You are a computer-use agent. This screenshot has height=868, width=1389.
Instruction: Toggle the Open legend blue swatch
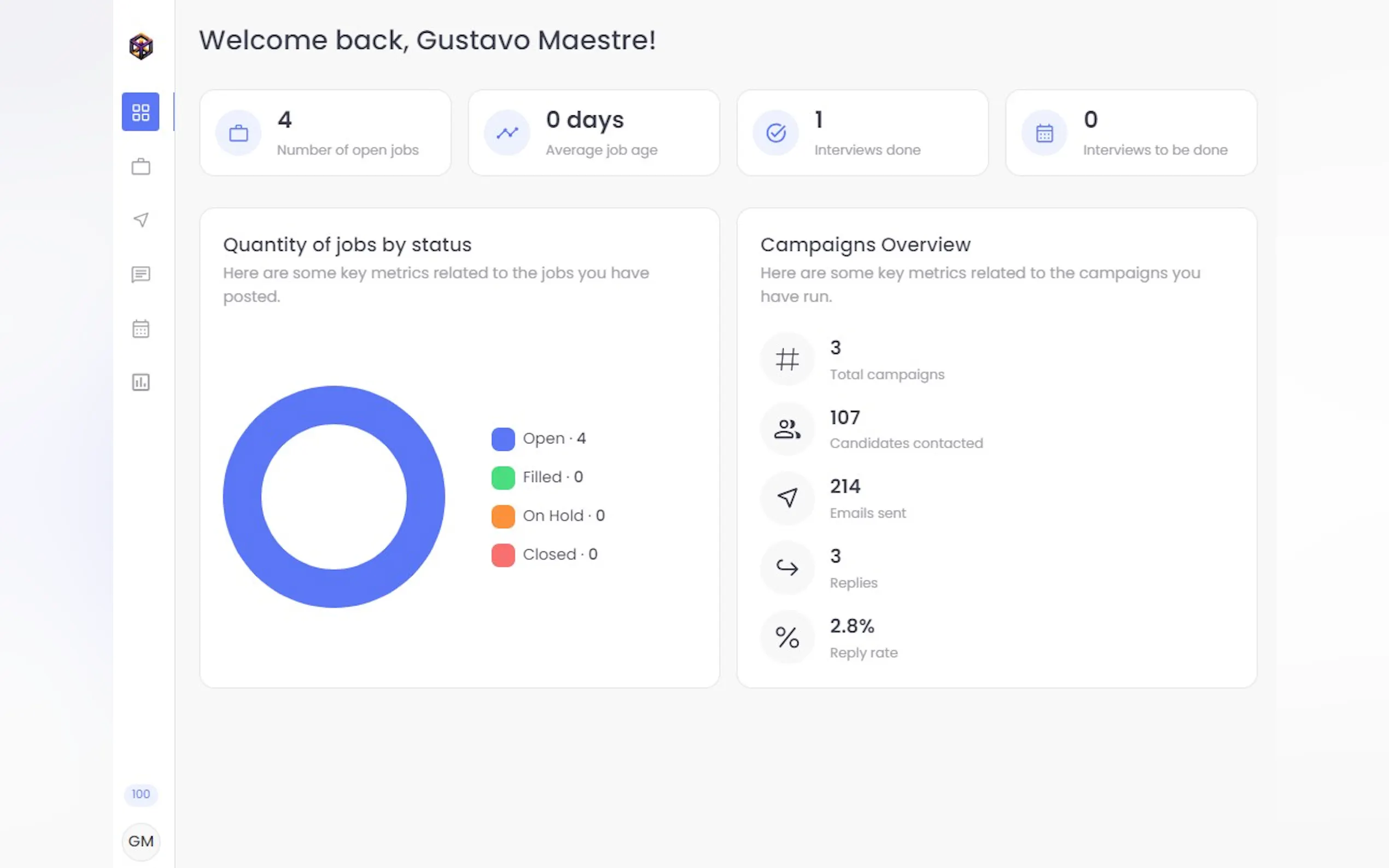[x=503, y=439]
